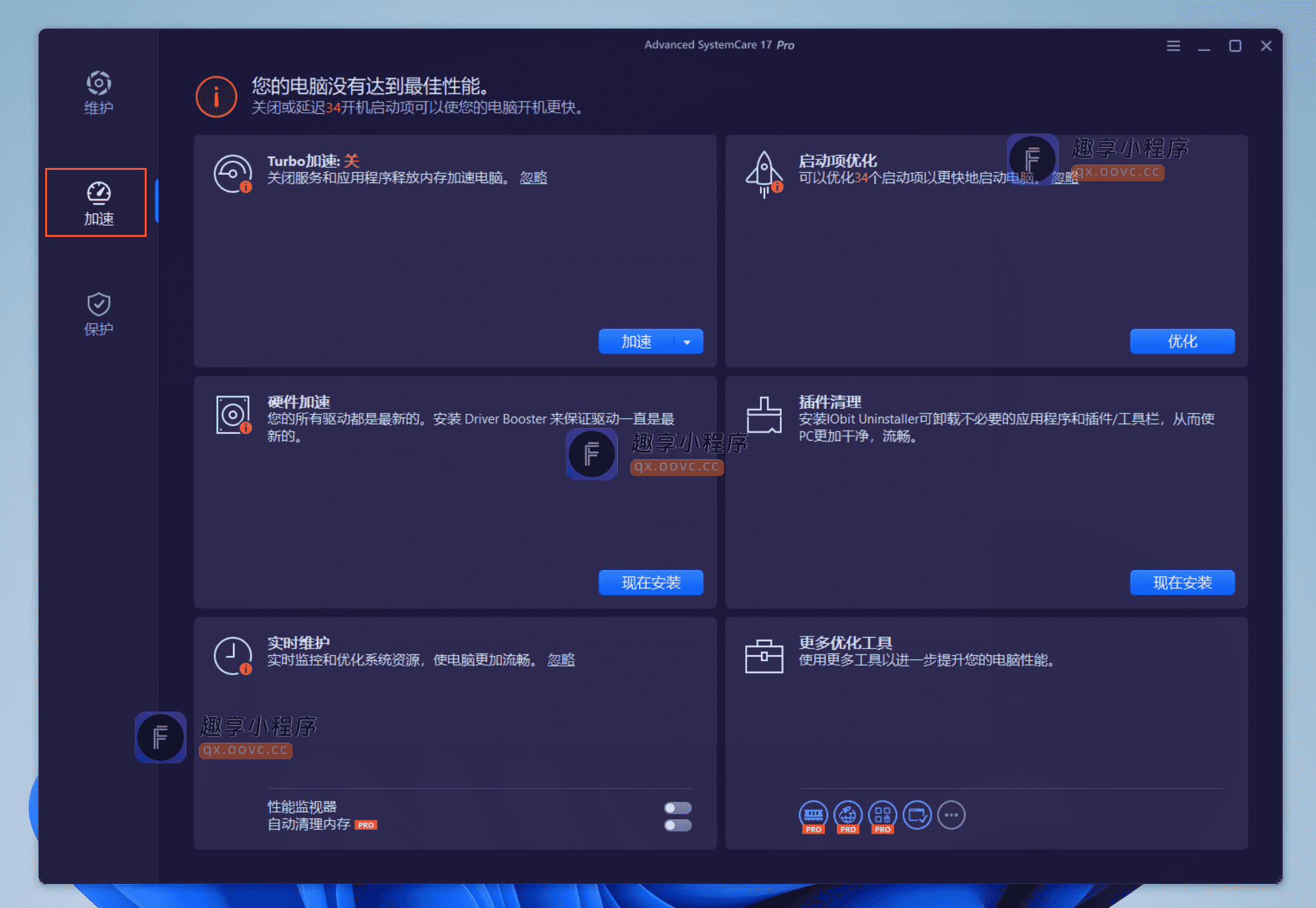This screenshot has width=1316, height=908.
Task: Click the 硬件加速 hard drive icon
Action: [233, 415]
